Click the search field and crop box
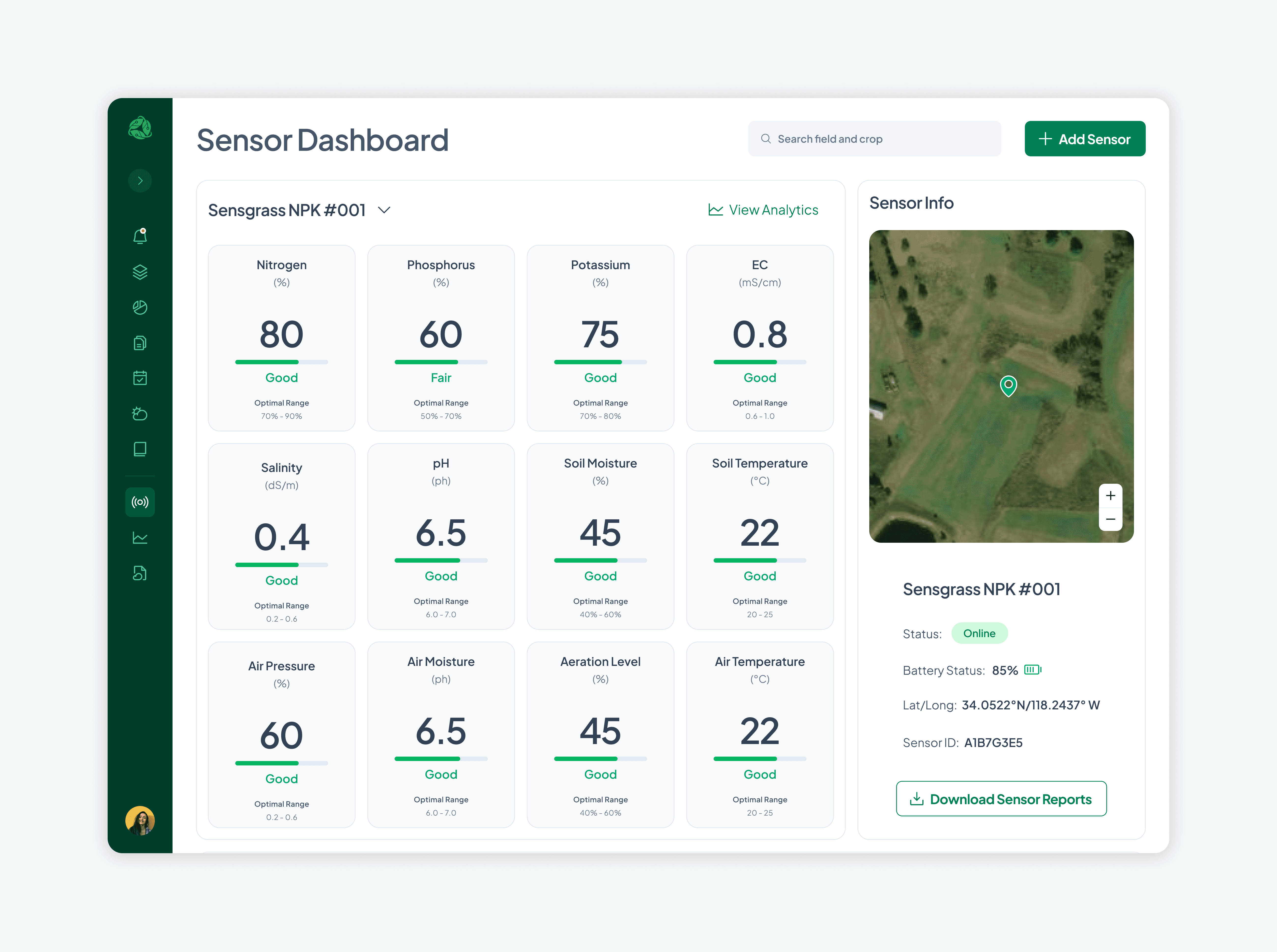The image size is (1277, 952). tap(874, 139)
